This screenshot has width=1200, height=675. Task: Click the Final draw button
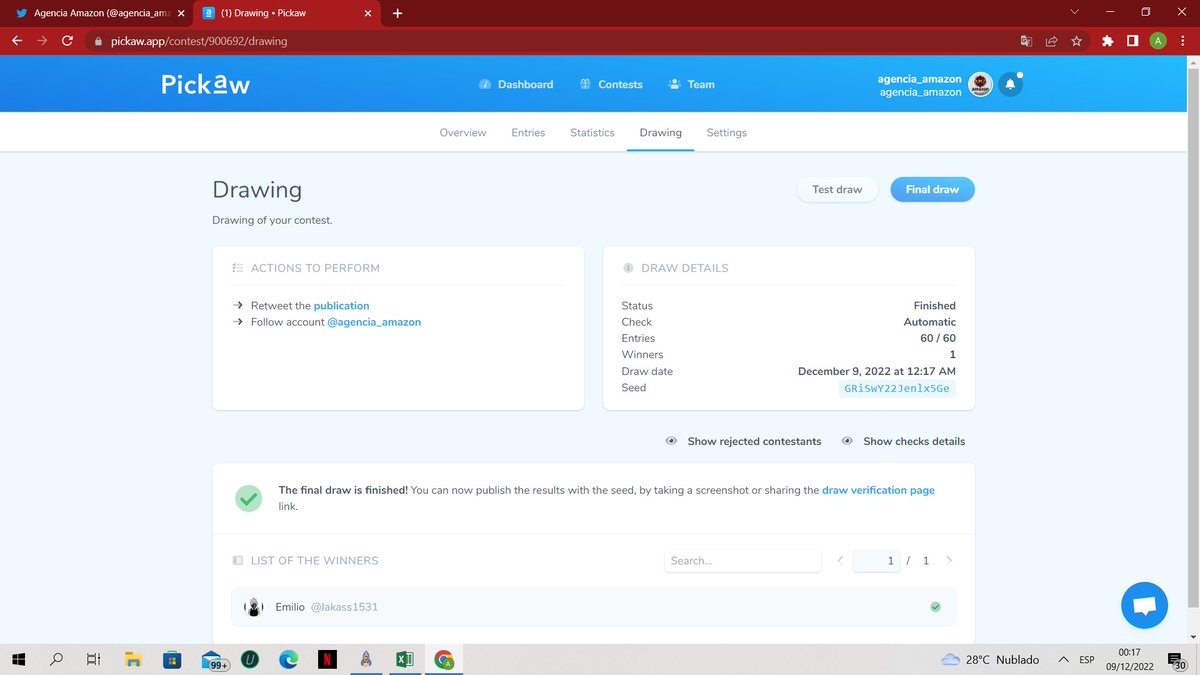click(x=932, y=190)
